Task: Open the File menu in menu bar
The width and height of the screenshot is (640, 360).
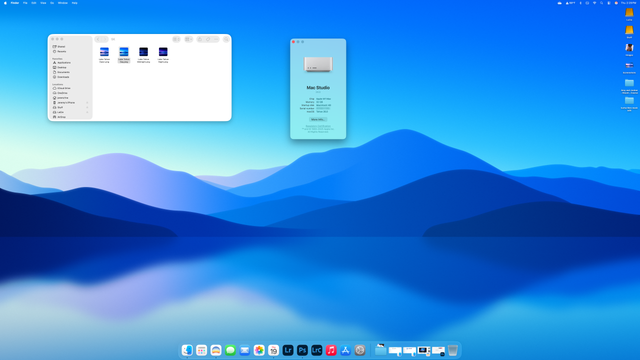Action: (25, 3)
